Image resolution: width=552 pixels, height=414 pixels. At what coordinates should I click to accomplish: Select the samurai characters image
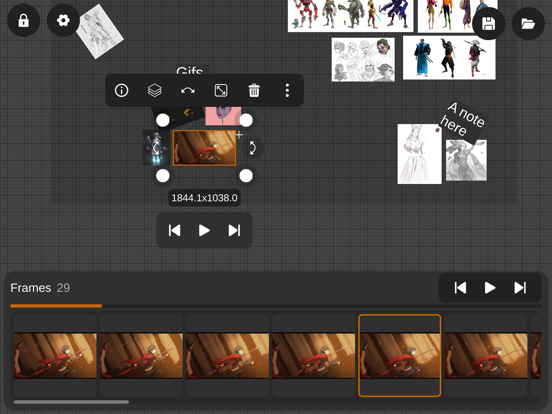[x=449, y=58]
